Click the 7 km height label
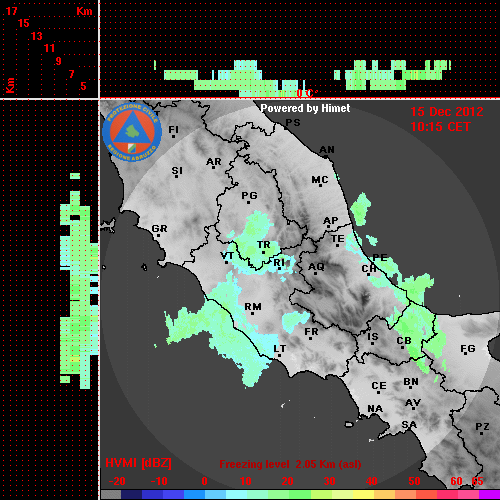500x500 pixels. click(x=71, y=74)
